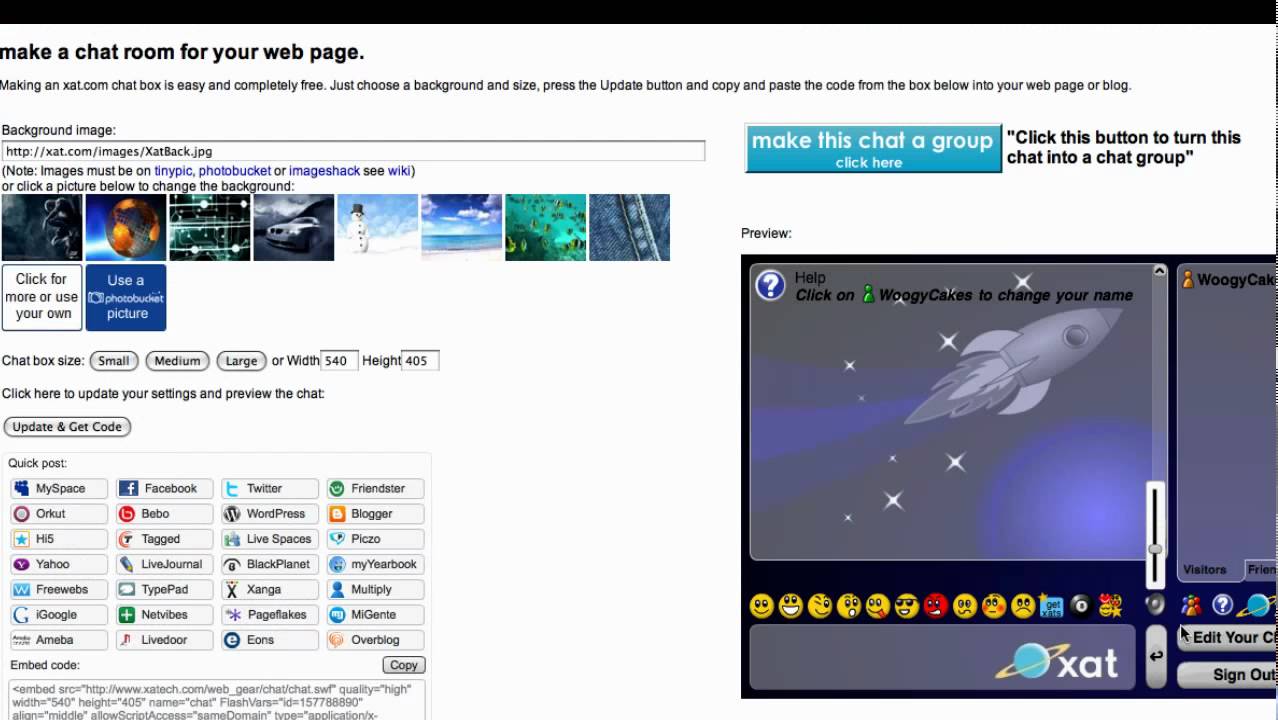
Task: Insert the surprised emoticon
Action: point(849,606)
